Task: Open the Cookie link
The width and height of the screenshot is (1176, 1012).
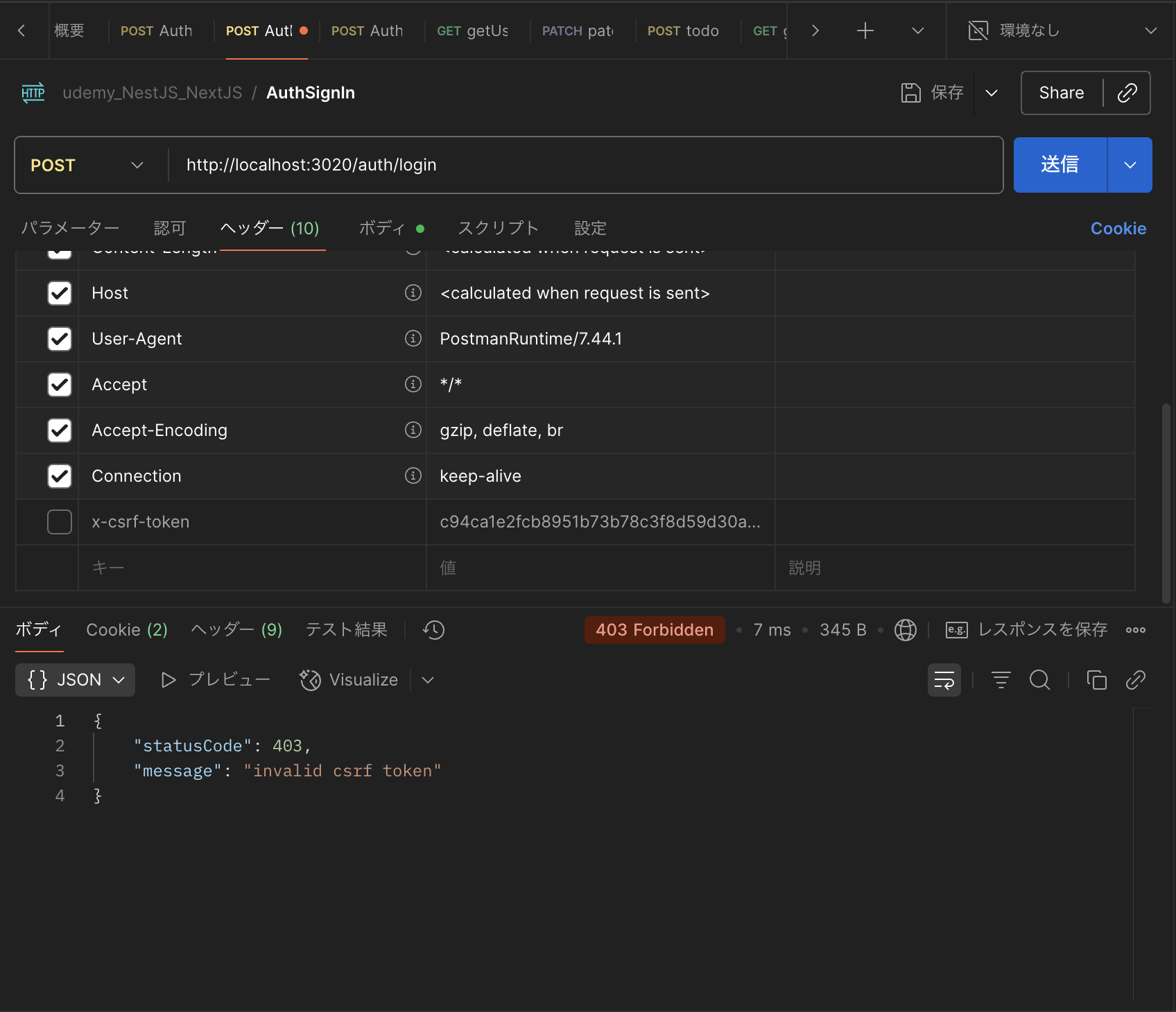Action: tap(1118, 229)
